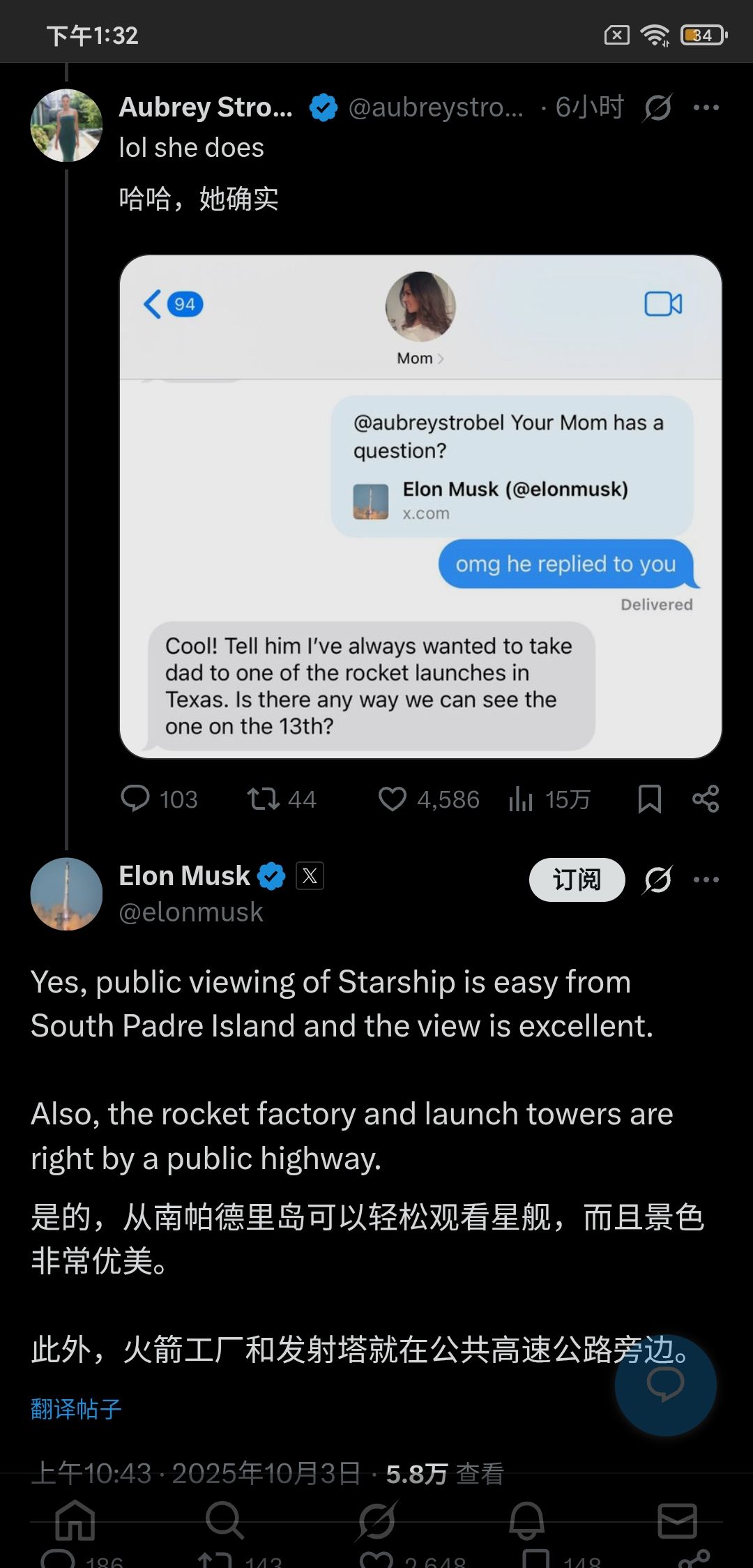The image size is (753, 1568).
Task: Reply to Aubrey's post via comment icon
Action: click(135, 799)
